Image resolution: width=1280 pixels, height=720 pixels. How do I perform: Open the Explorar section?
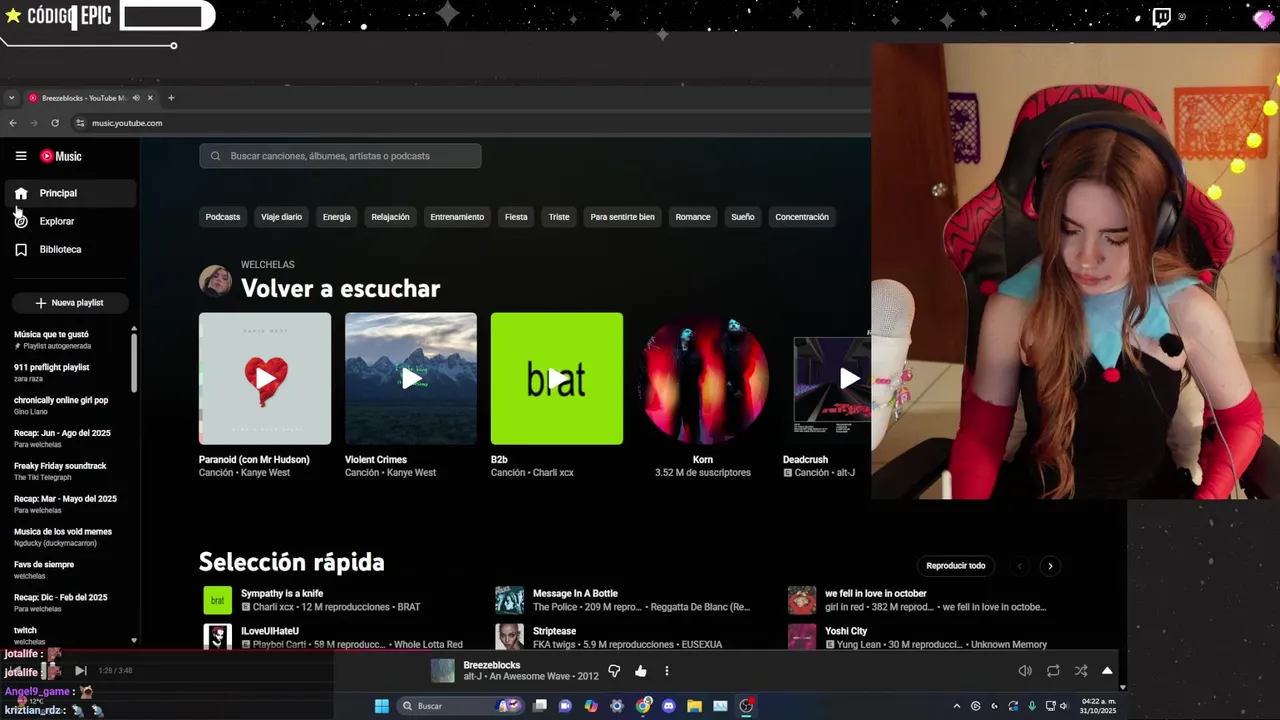click(70, 221)
